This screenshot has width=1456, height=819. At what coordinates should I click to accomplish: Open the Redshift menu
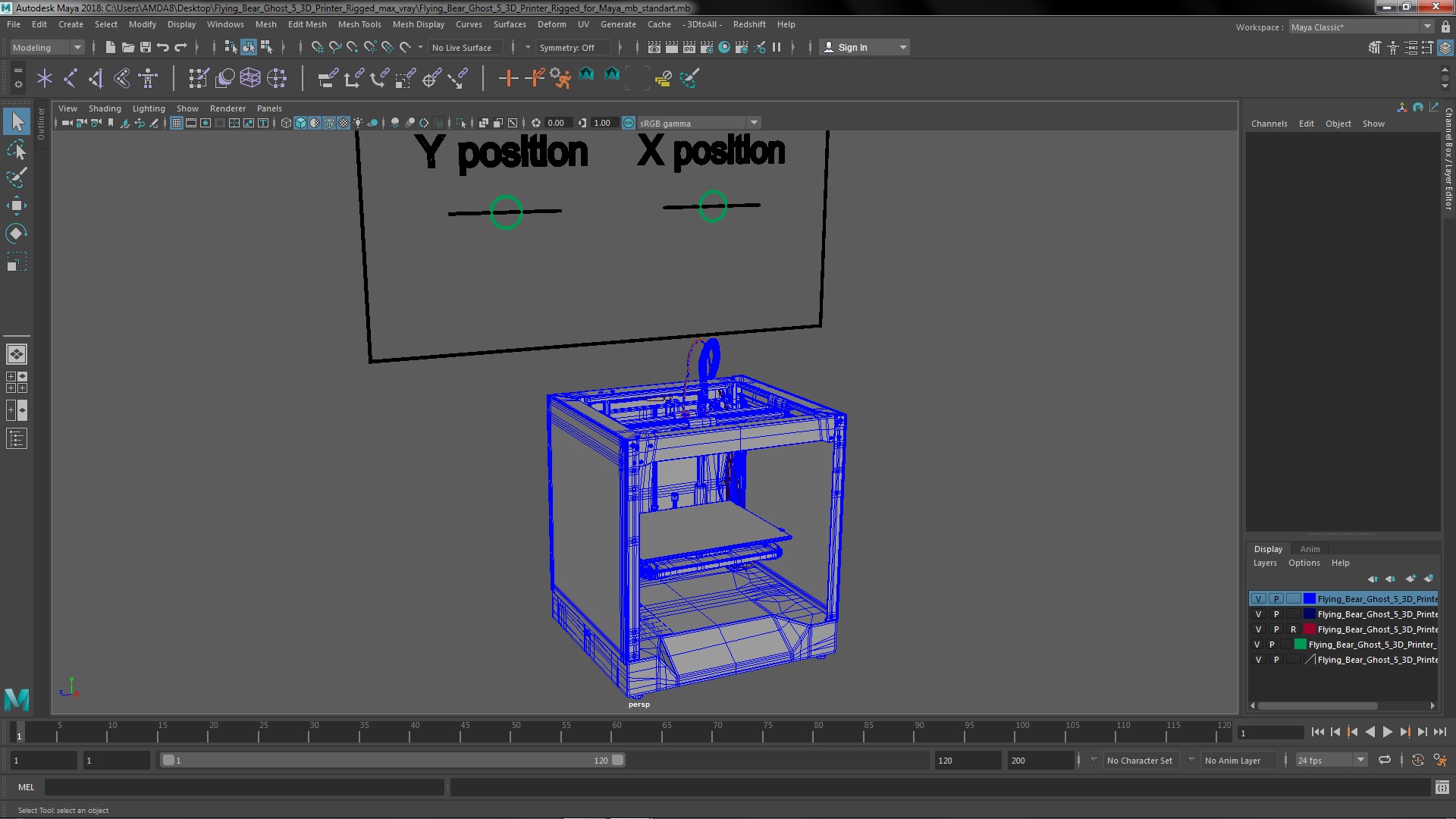click(749, 24)
